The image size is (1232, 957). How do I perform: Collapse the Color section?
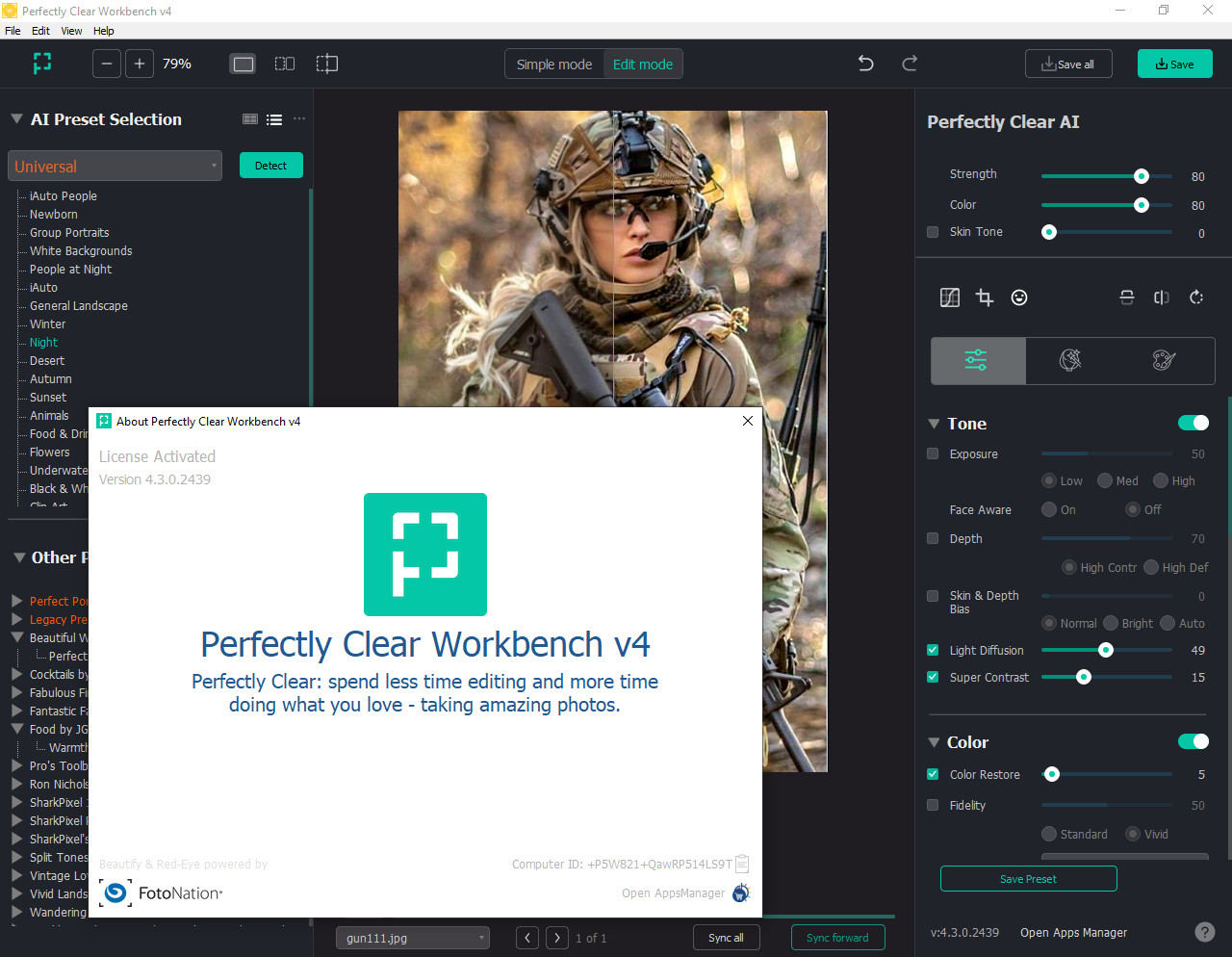934,742
